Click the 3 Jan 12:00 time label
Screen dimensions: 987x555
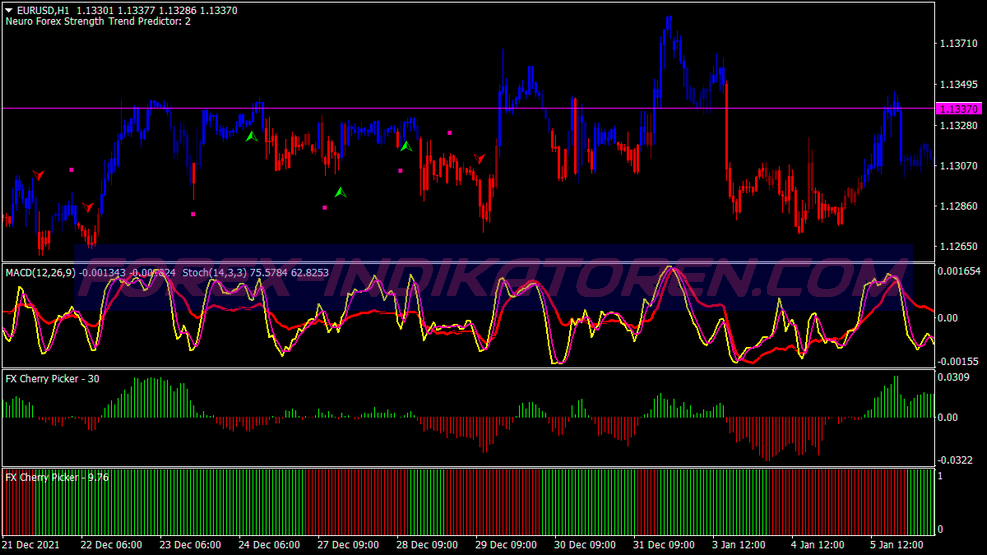coord(739,544)
